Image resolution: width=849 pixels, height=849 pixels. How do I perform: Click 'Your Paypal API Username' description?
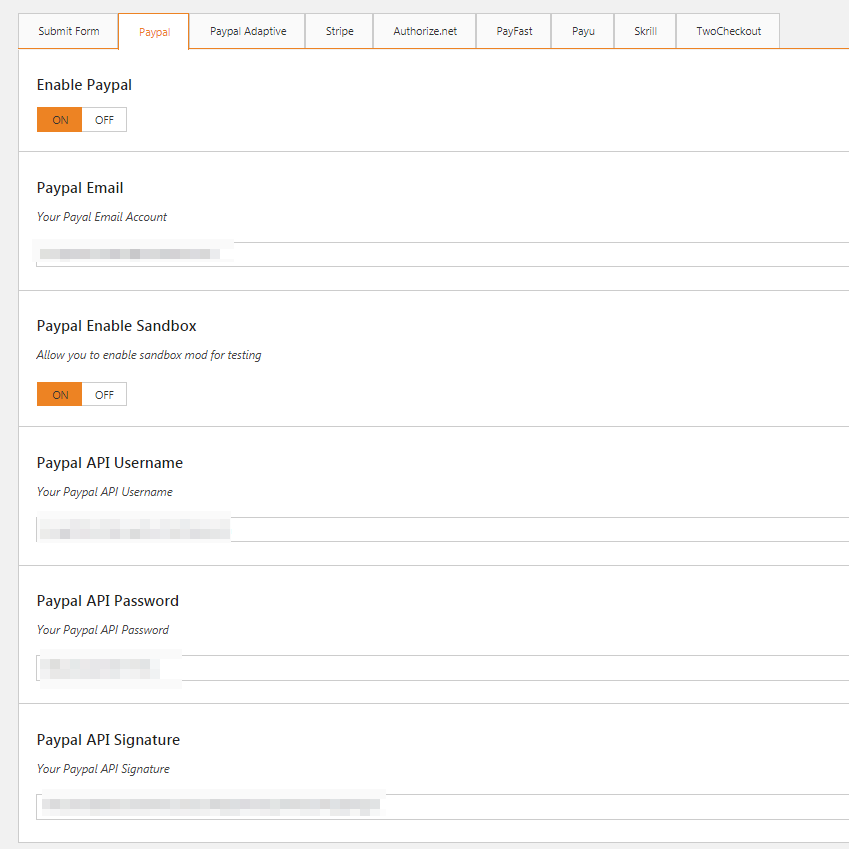[105, 492]
